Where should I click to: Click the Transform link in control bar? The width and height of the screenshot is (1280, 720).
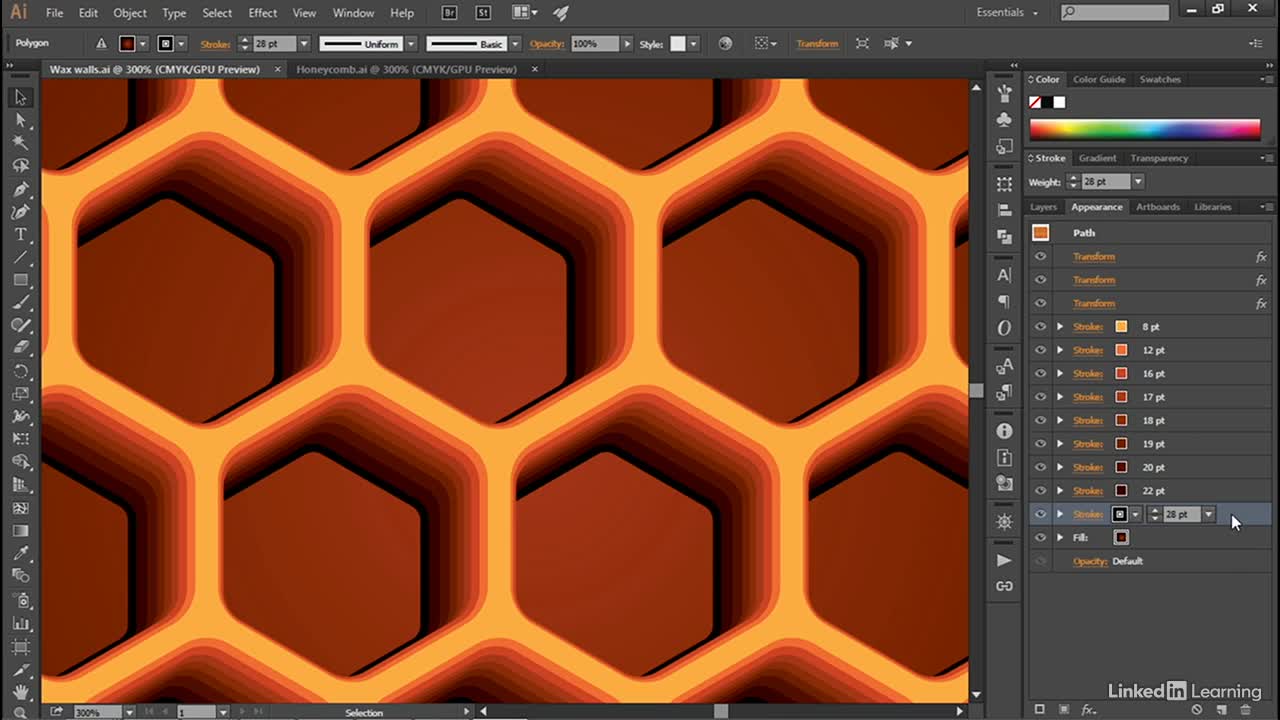[x=817, y=44]
